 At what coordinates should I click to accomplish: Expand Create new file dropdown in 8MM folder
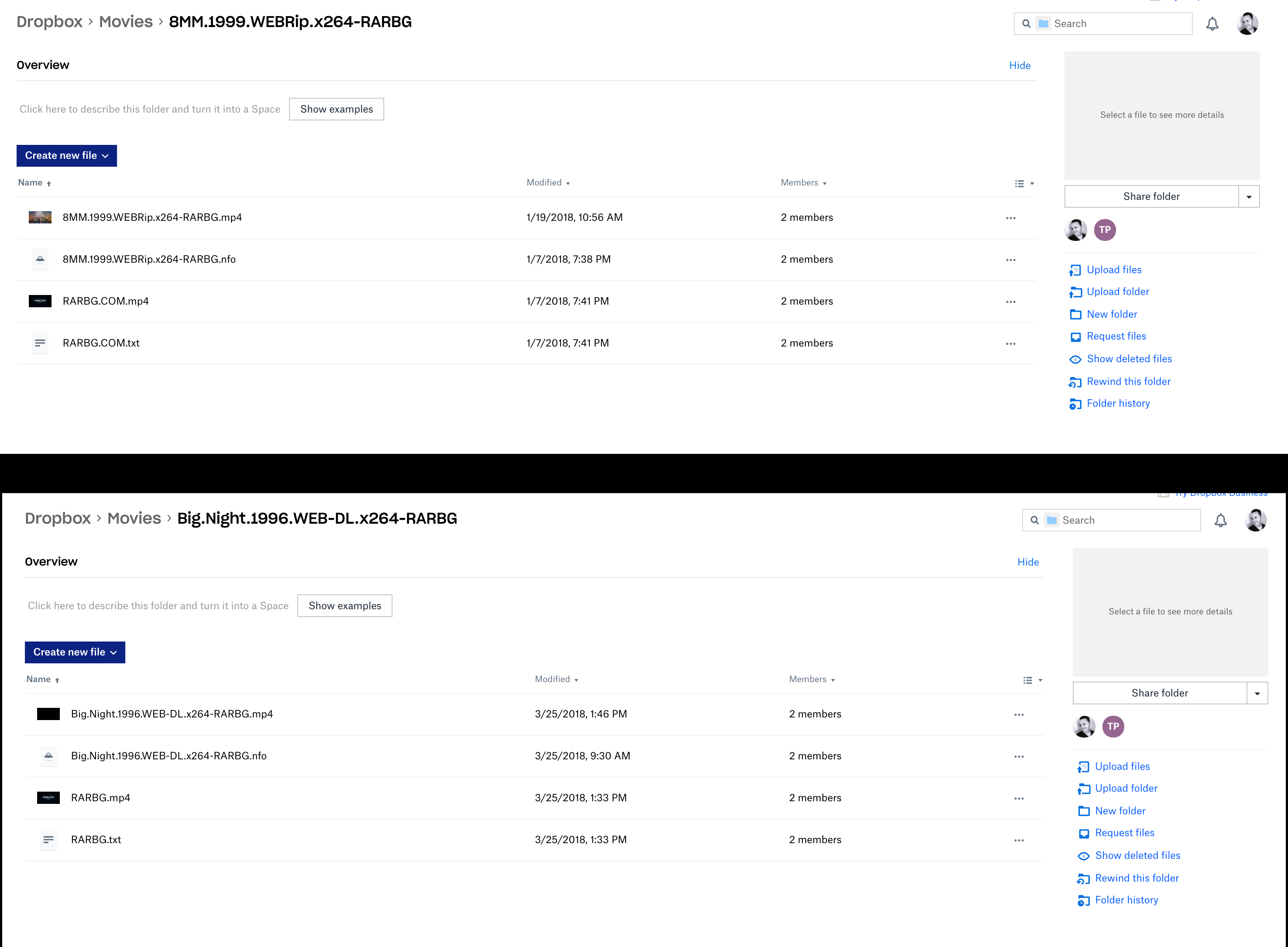(66, 156)
